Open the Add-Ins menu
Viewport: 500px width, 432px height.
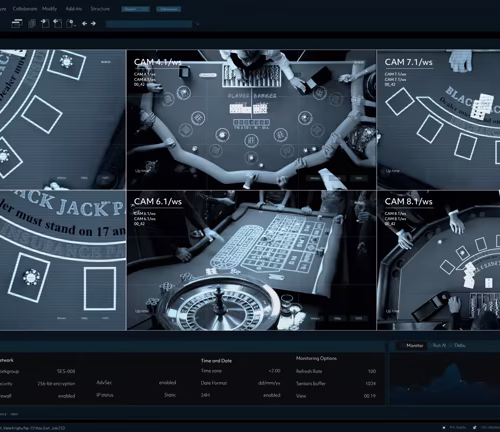(x=74, y=9)
